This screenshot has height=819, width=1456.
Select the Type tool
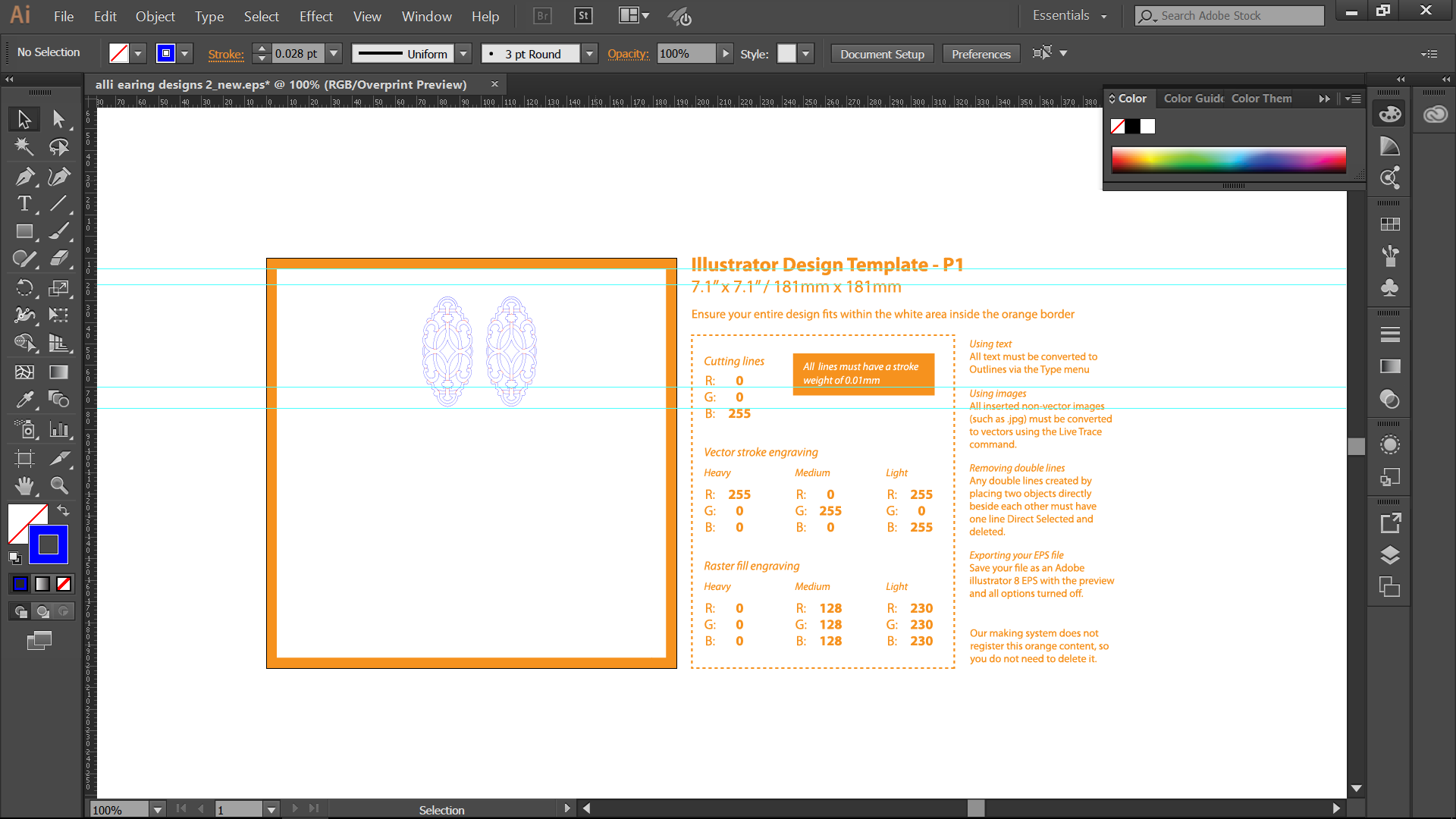click(25, 203)
